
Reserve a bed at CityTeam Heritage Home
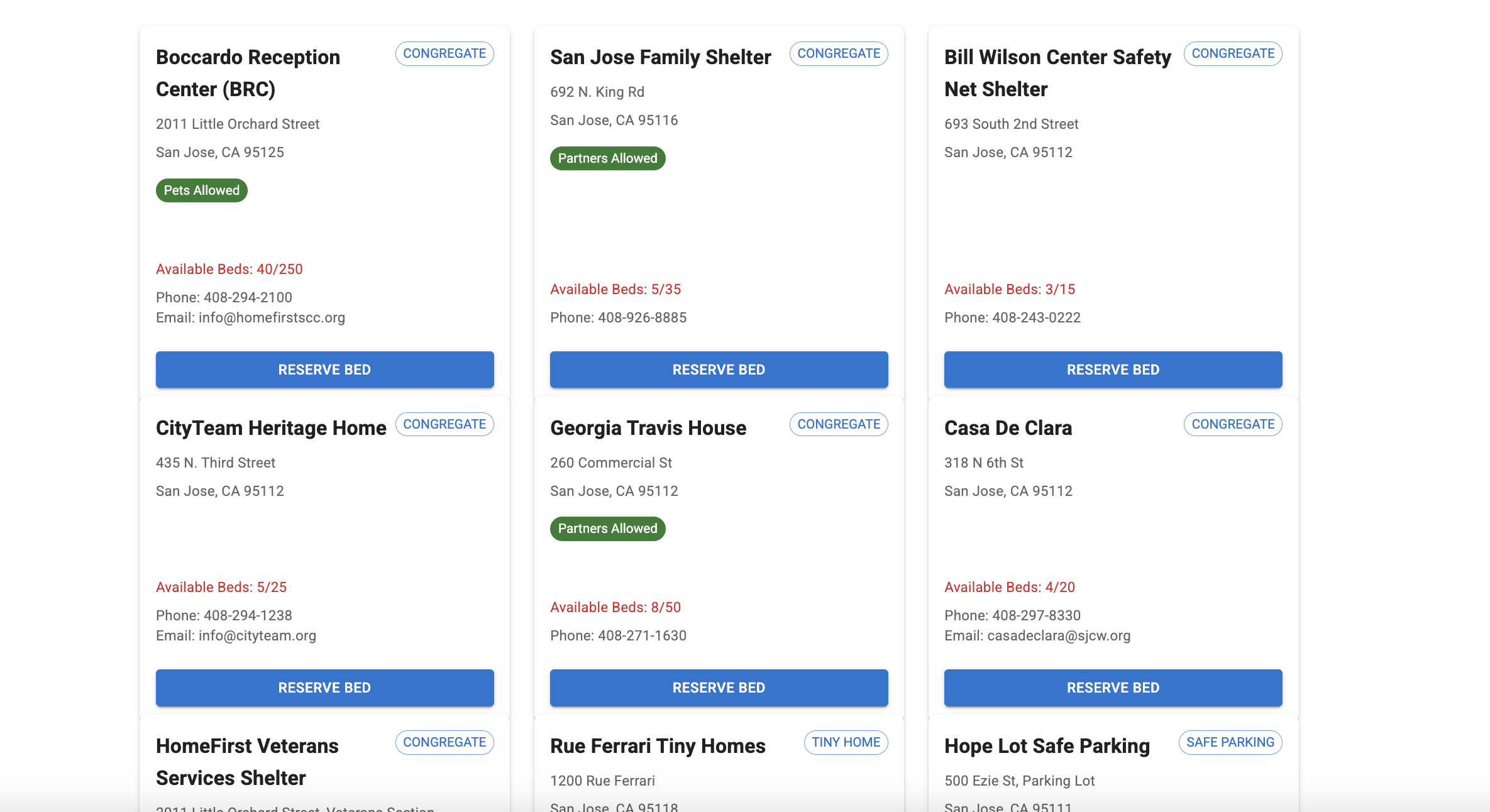click(324, 688)
